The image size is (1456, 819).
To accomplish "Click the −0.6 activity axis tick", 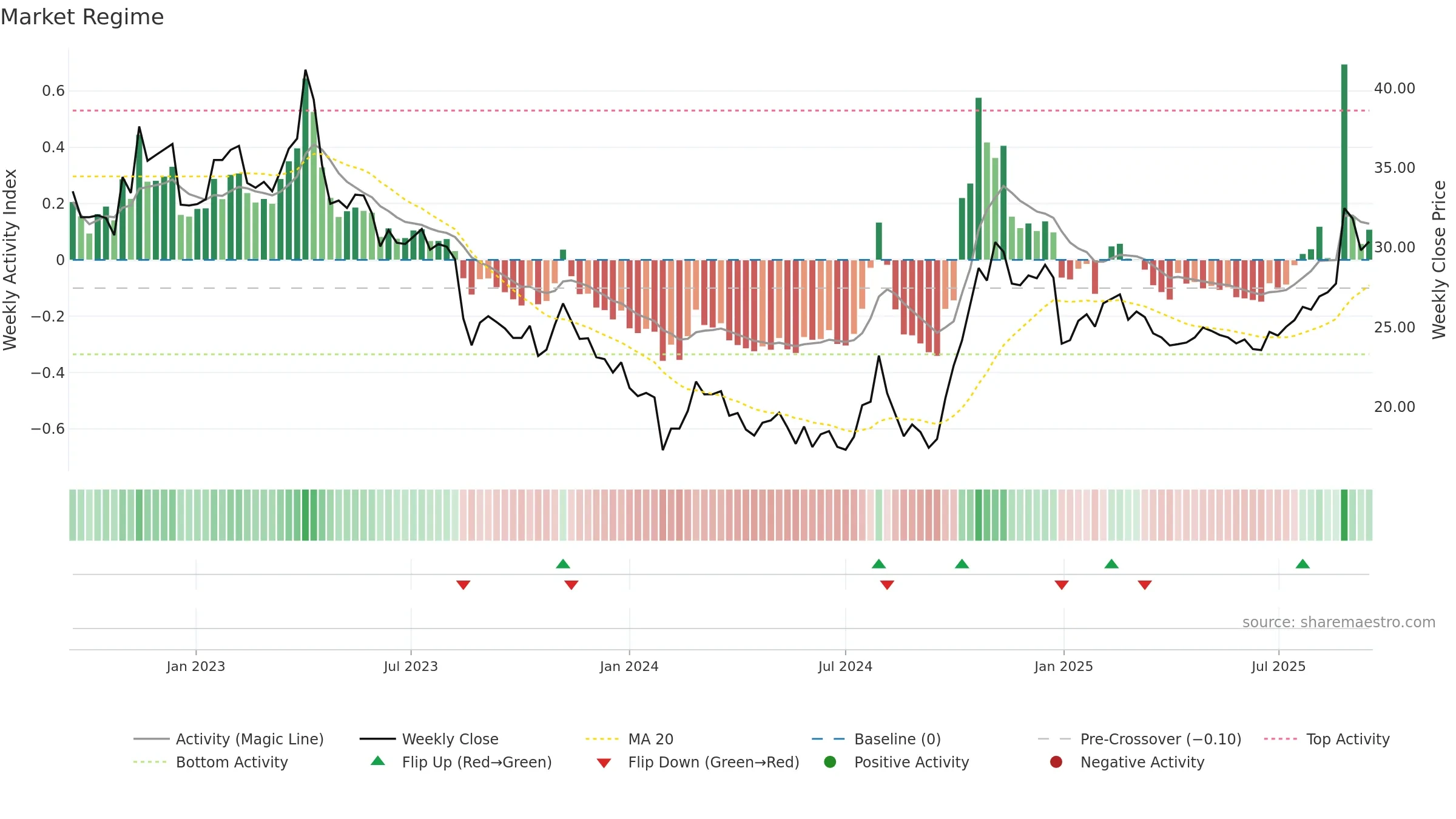I will (x=48, y=429).
